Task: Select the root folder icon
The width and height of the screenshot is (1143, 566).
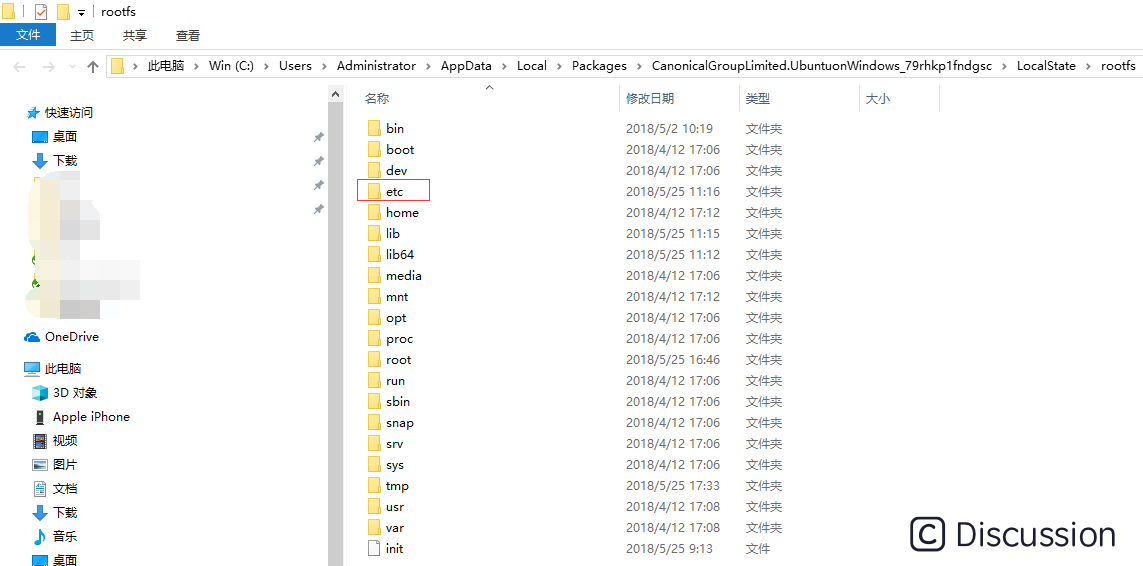Action: (374, 360)
